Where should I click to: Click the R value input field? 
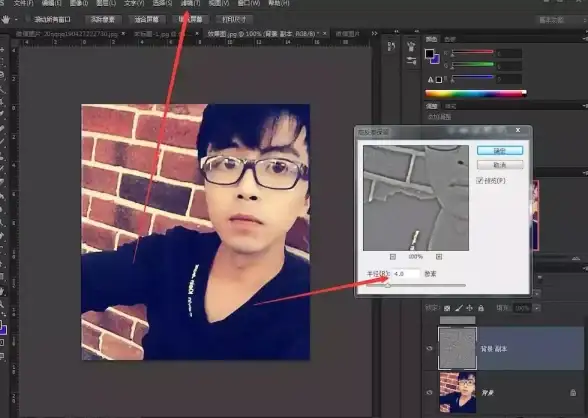[508, 54]
